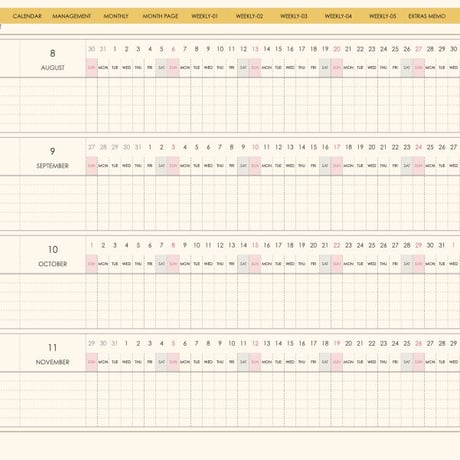Click date 1 in the November row

(x=126, y=343)
